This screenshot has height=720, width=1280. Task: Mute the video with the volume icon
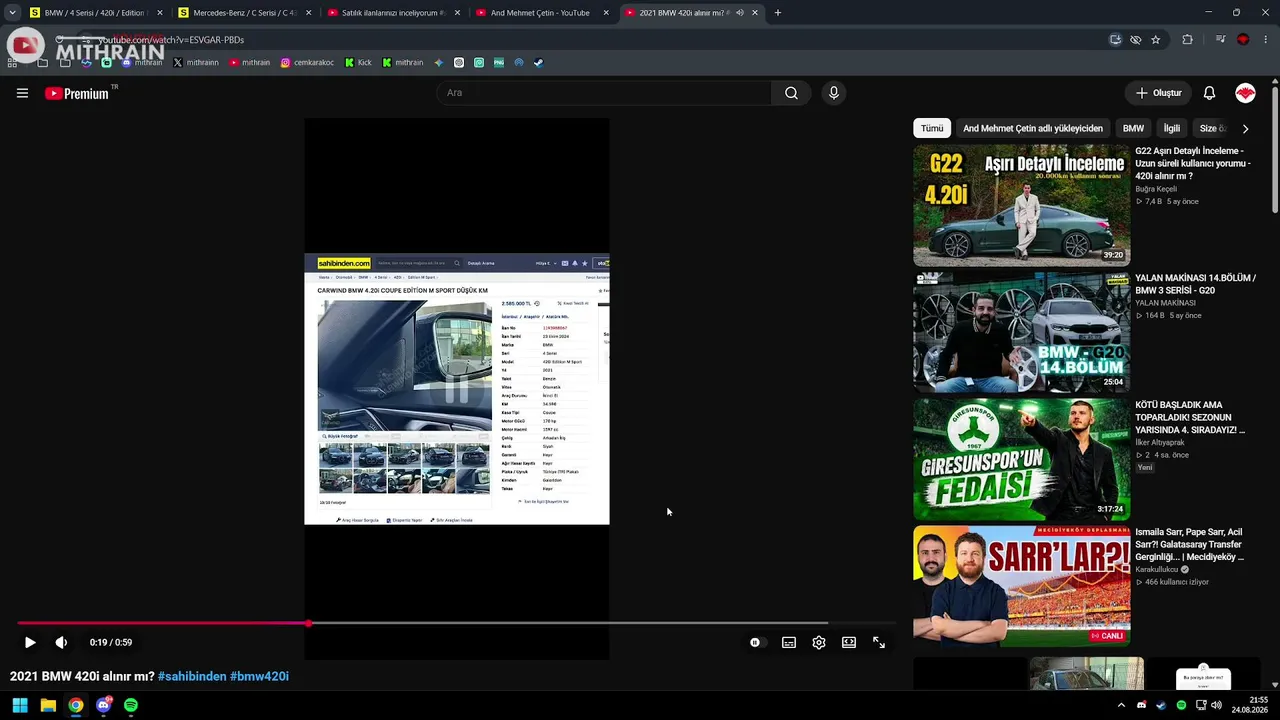pos(61,642)
